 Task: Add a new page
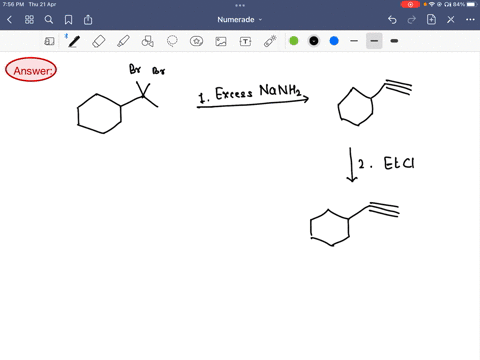tap(431, 20)
